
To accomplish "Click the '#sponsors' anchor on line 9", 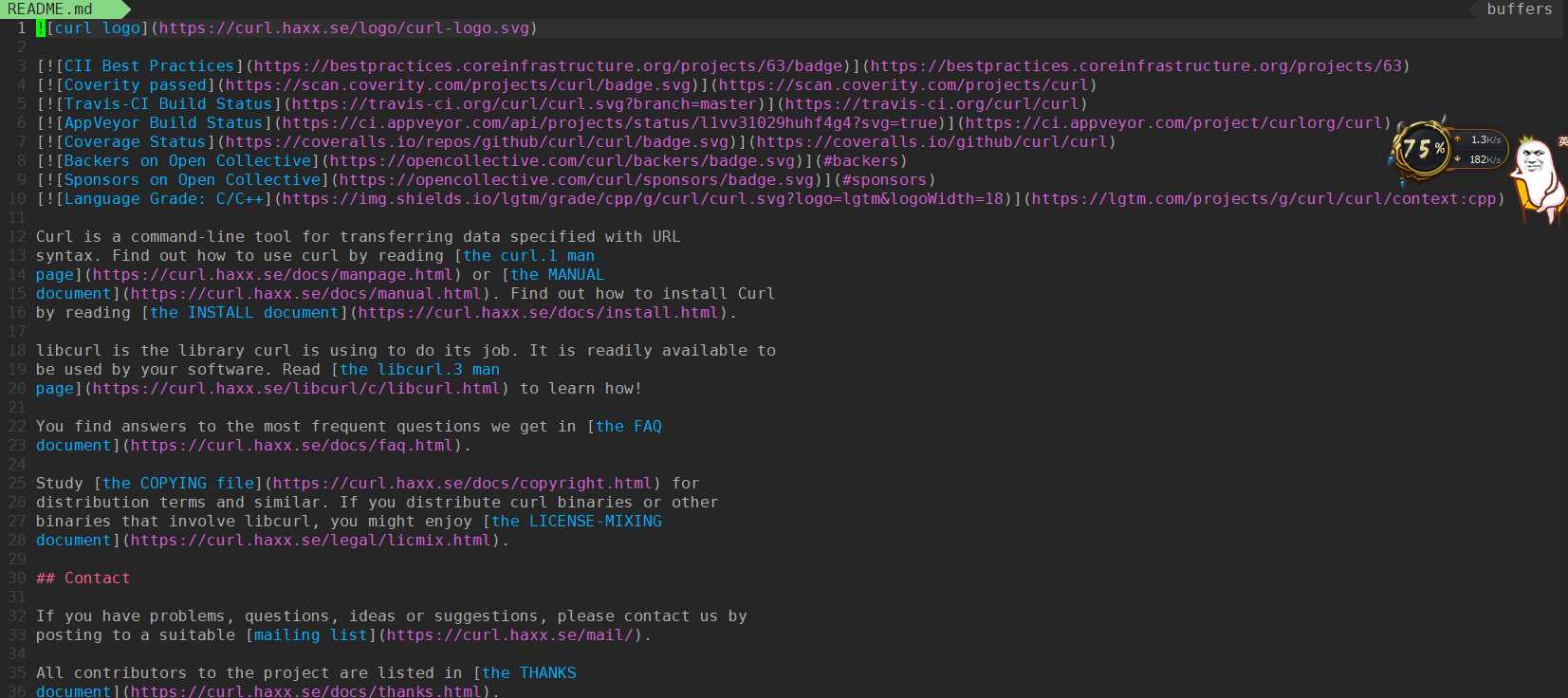I will tap(885, 179).
